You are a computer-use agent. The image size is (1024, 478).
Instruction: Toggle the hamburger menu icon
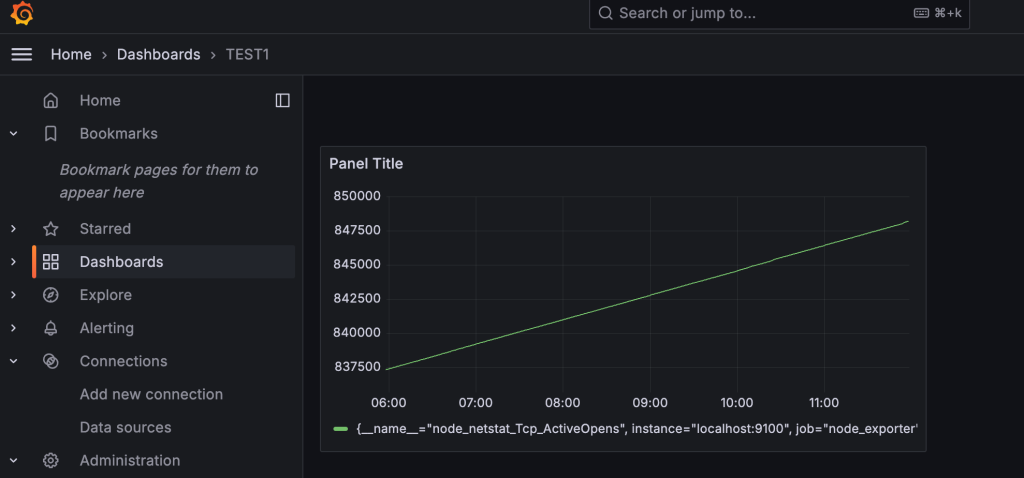click(x=22, y=54)
